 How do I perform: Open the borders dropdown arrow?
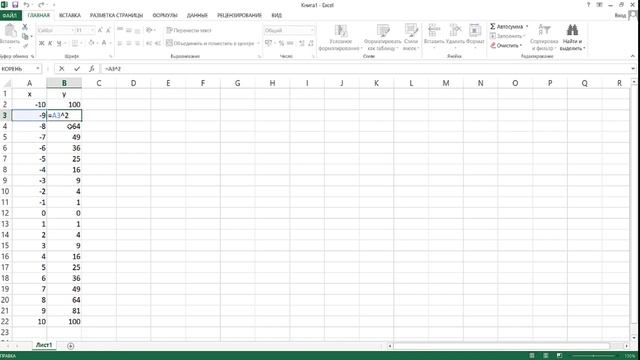tap(81, 43)
